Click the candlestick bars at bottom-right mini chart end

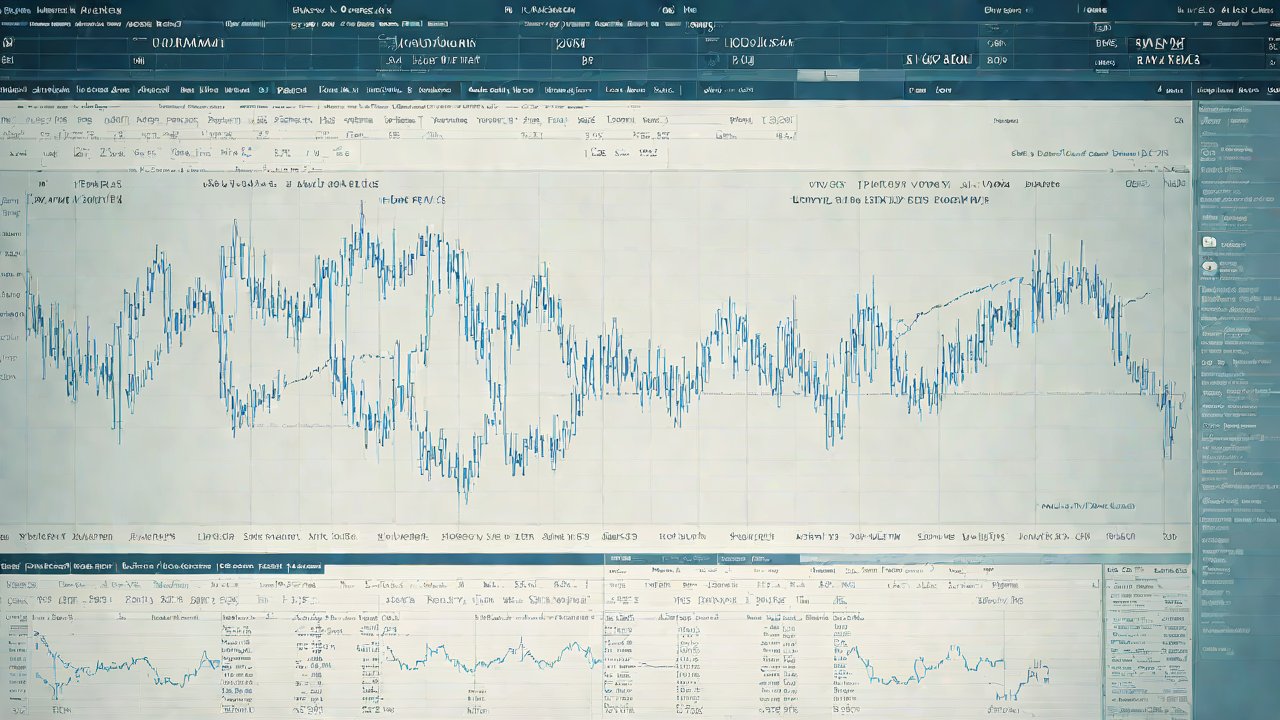coord(1030,680)
